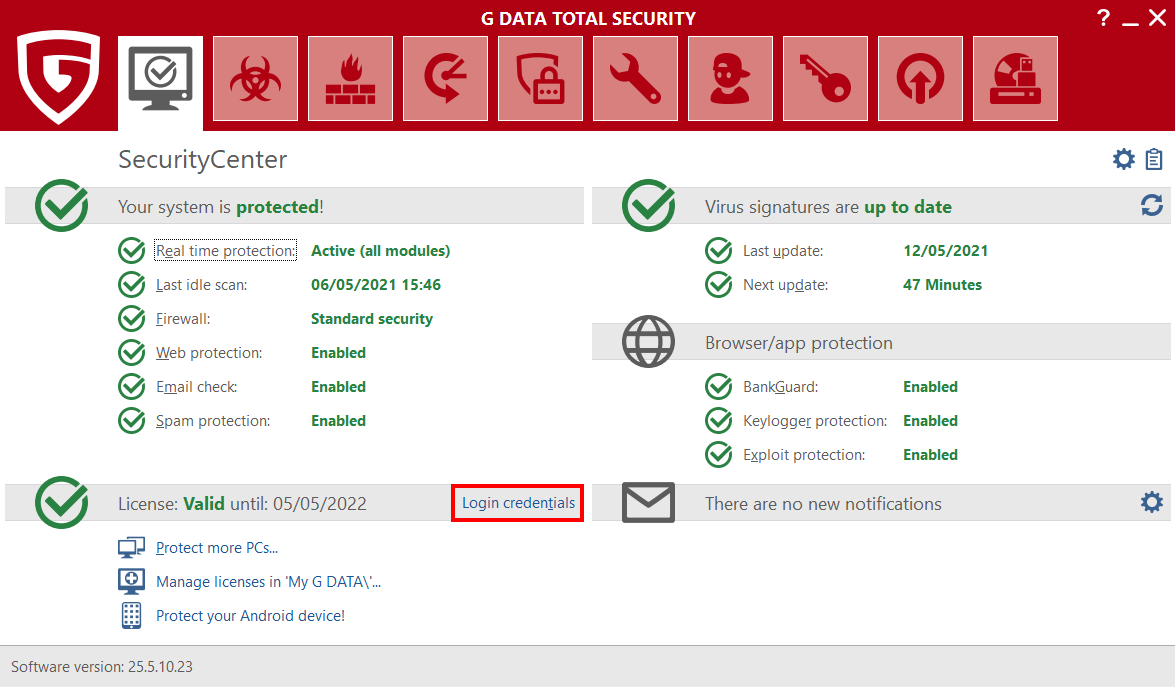Image resolution: width=1175 pixels, height=687 pixels.
Task: Click checkmark beside Spam protection
Action: pos(131,420)
